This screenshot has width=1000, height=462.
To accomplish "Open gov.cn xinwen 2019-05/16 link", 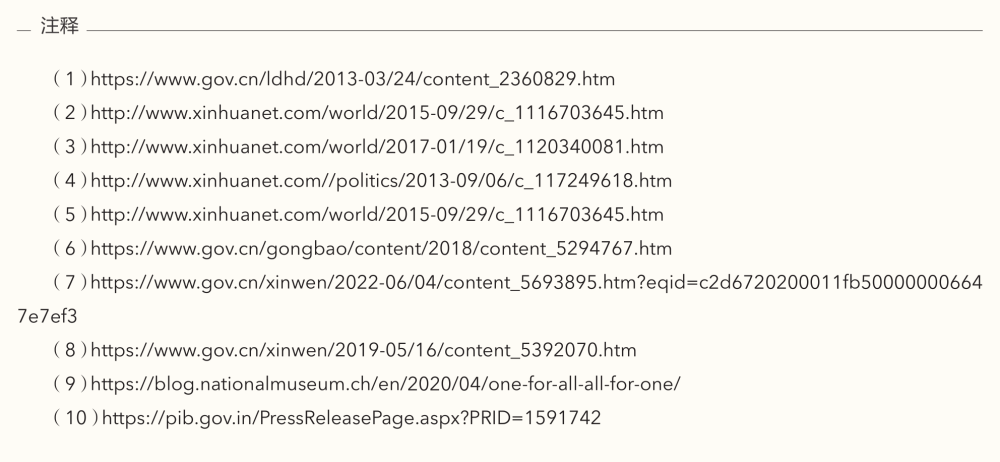I will (x=364, y=350).
